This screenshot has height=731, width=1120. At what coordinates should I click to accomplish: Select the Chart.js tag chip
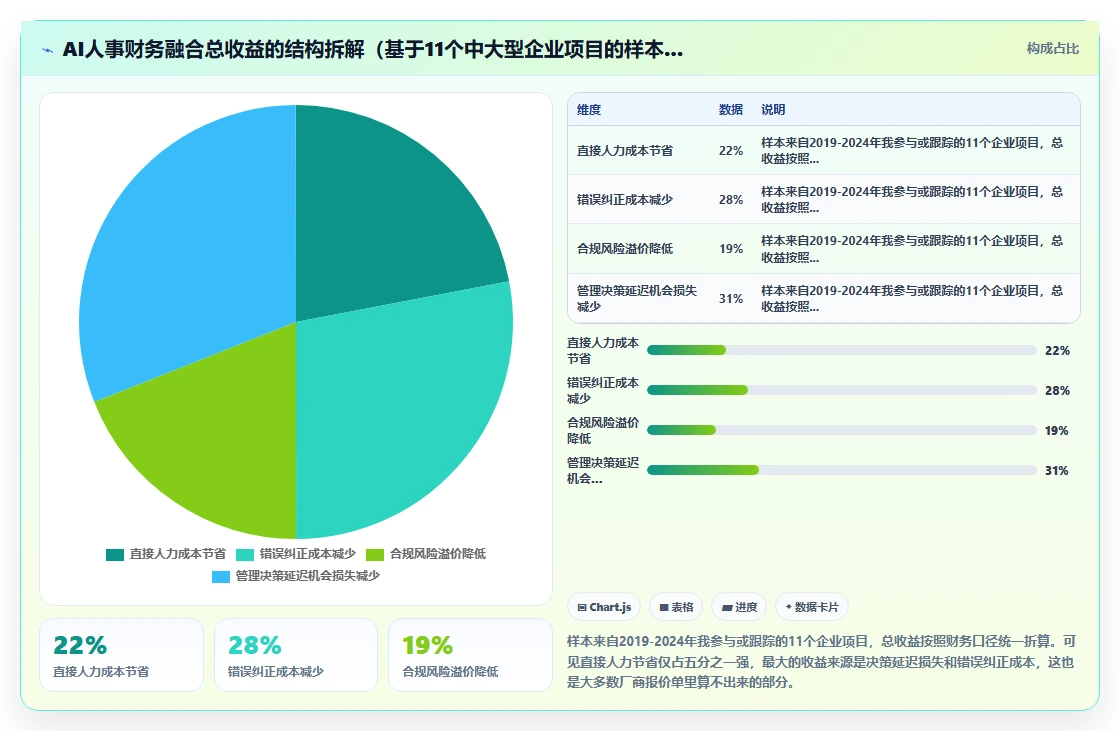coord(604,607)
